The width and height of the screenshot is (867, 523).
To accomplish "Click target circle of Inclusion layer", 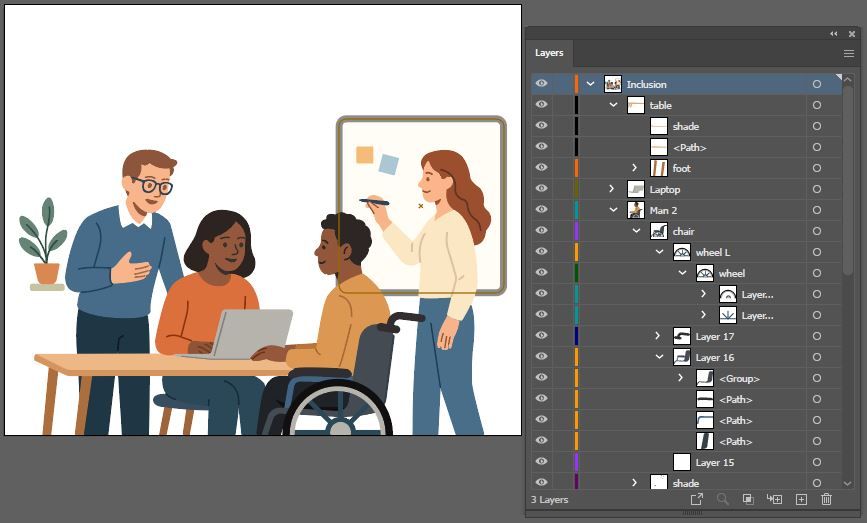I will pyautogui.click(x=817, y=84).
